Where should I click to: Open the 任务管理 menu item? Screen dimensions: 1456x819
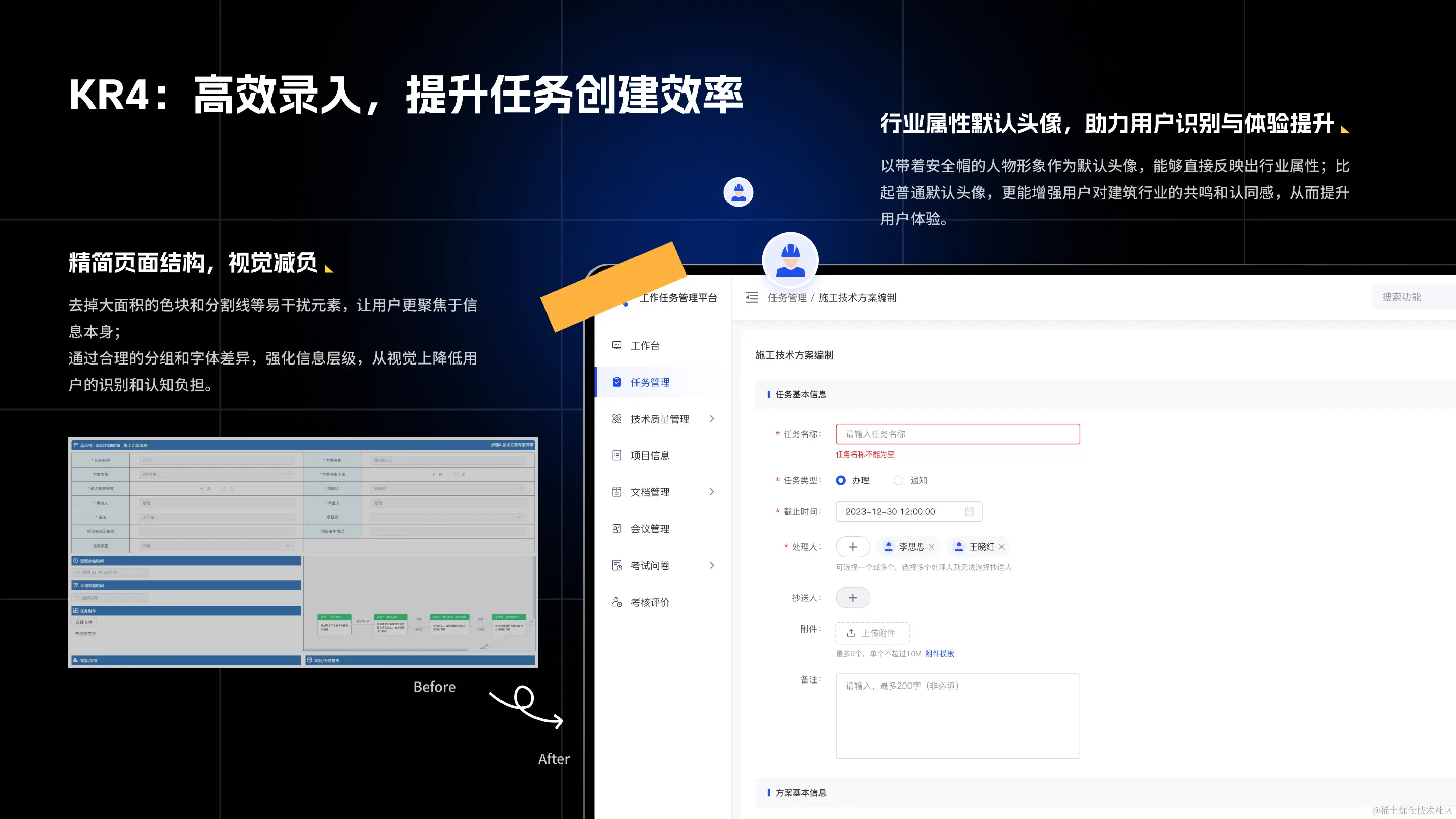[x=650, y=383]
